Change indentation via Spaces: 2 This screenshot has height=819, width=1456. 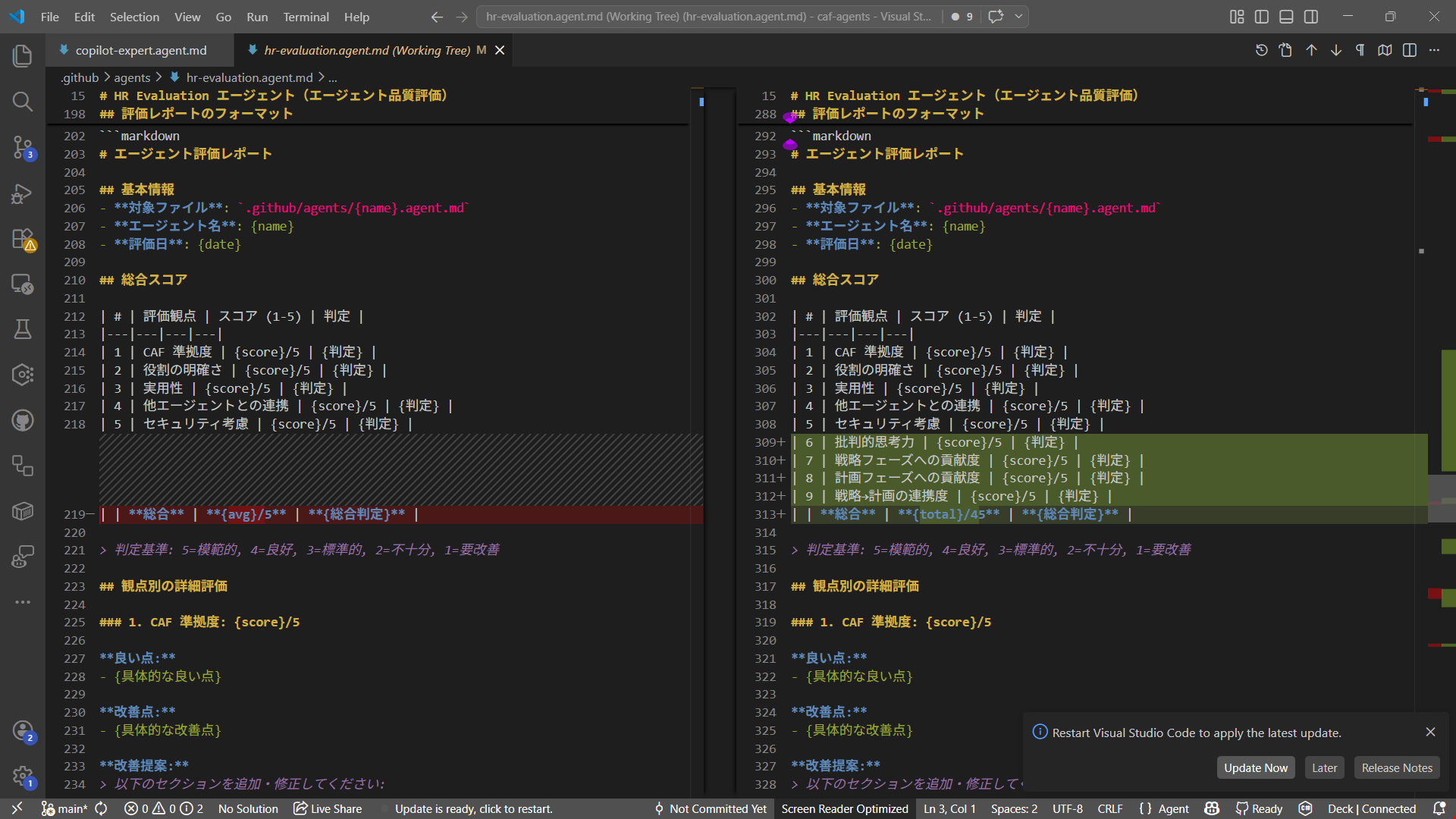tap(1014, 809)
